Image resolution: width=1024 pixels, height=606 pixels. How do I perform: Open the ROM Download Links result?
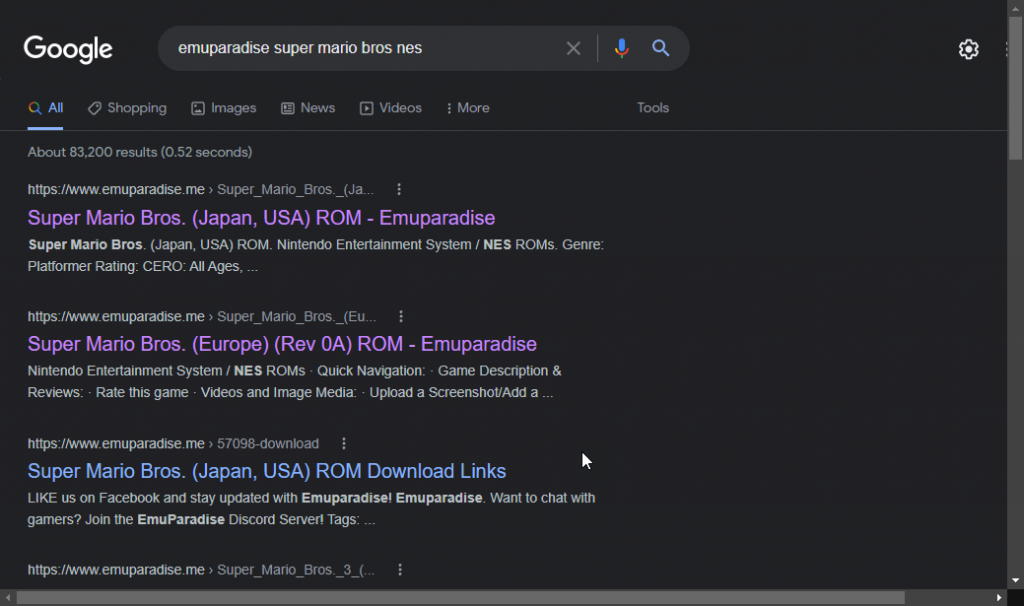266,470
